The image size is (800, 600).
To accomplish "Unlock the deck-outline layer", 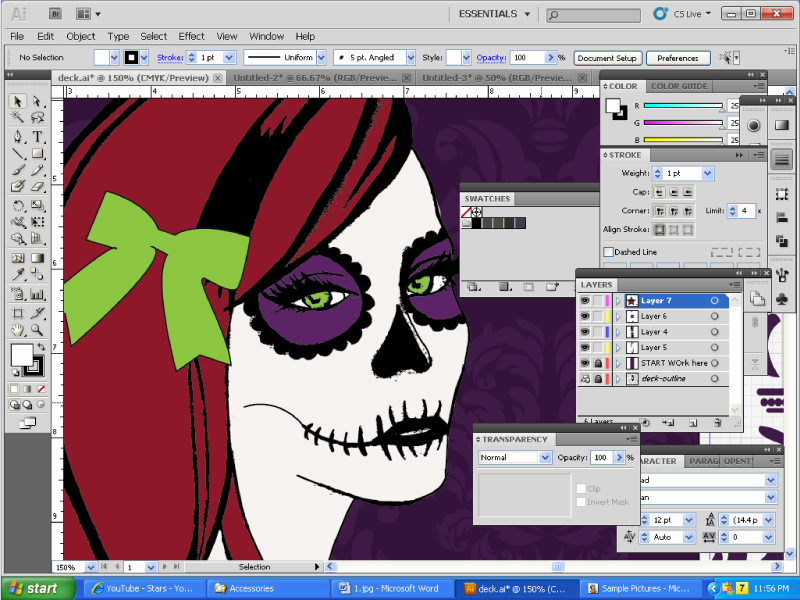I will (x=597, y=379).
